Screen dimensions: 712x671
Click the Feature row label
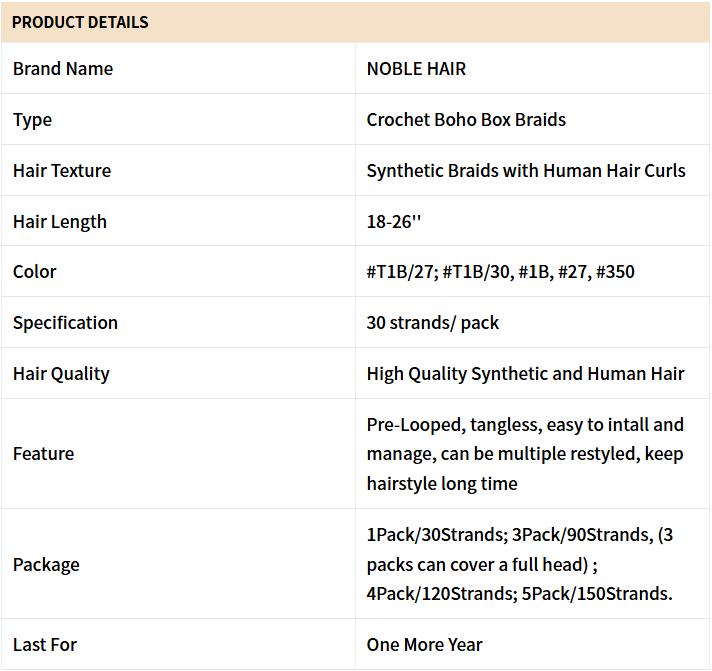[43, 454]
